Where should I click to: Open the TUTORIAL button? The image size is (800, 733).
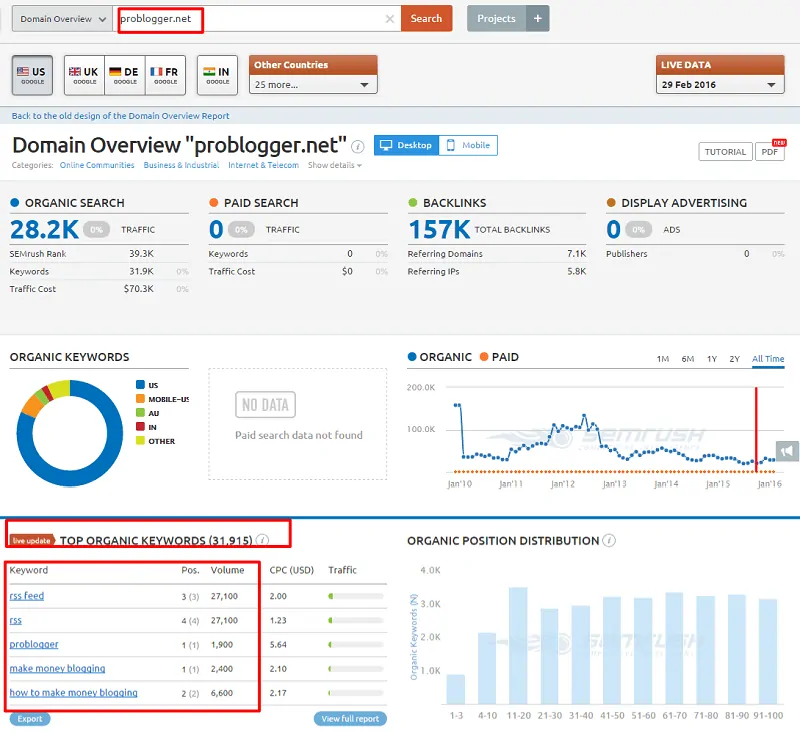(725, 151)
